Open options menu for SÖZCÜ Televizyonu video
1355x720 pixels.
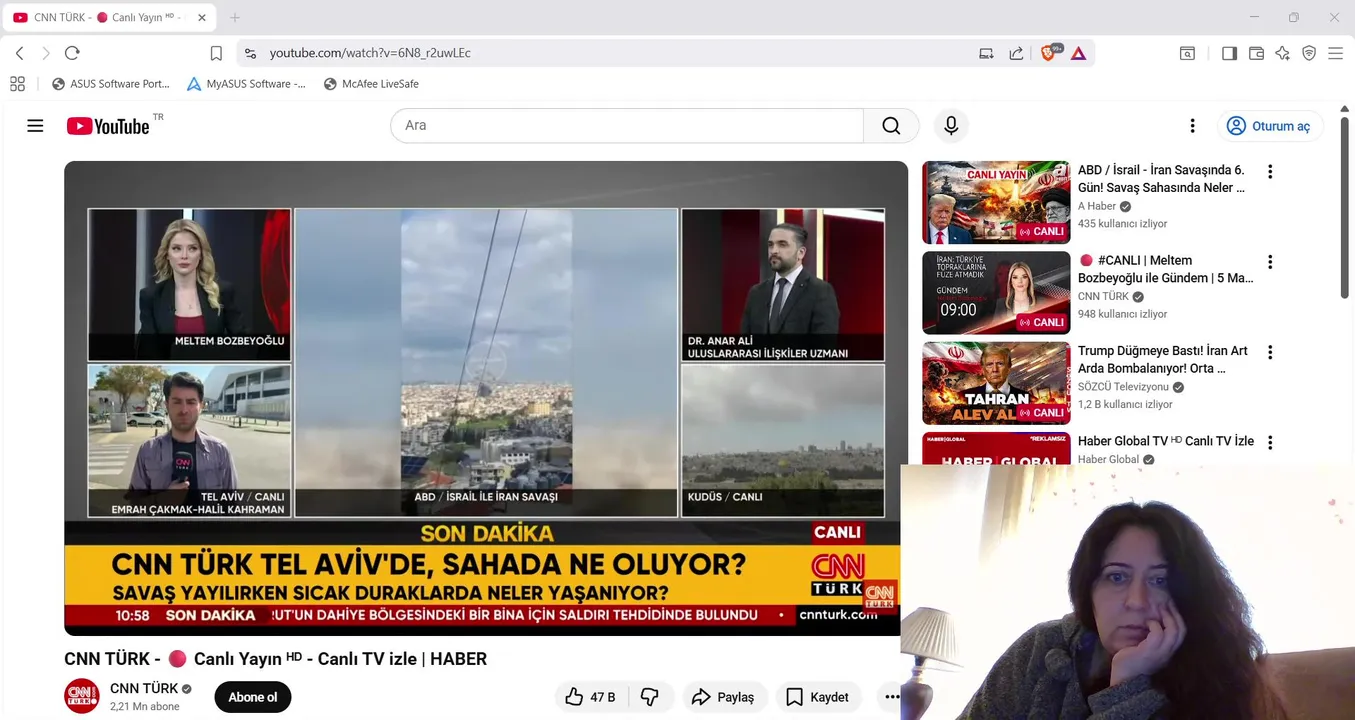tap(1270, 352)
